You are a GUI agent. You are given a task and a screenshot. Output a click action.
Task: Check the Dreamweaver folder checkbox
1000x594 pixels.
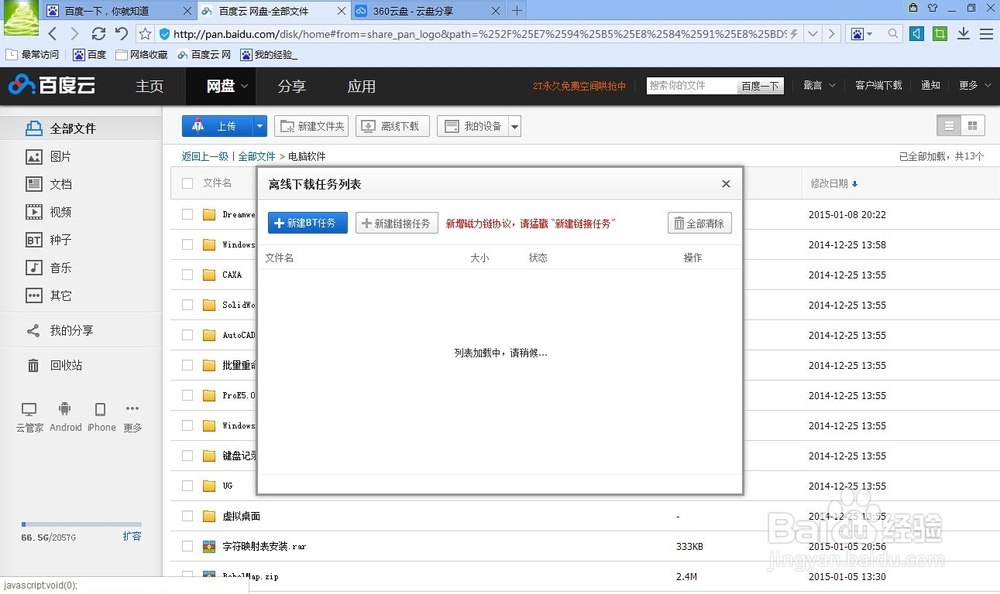pos(188,214)
